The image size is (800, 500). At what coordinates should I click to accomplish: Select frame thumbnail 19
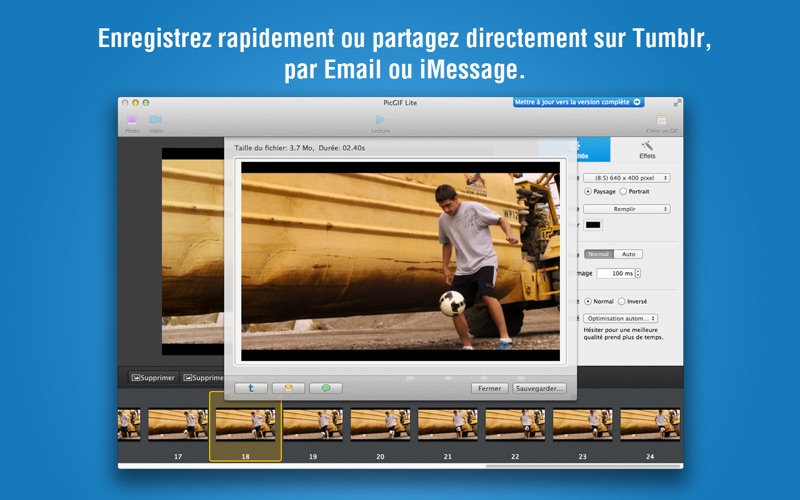(x=313, y=424)
